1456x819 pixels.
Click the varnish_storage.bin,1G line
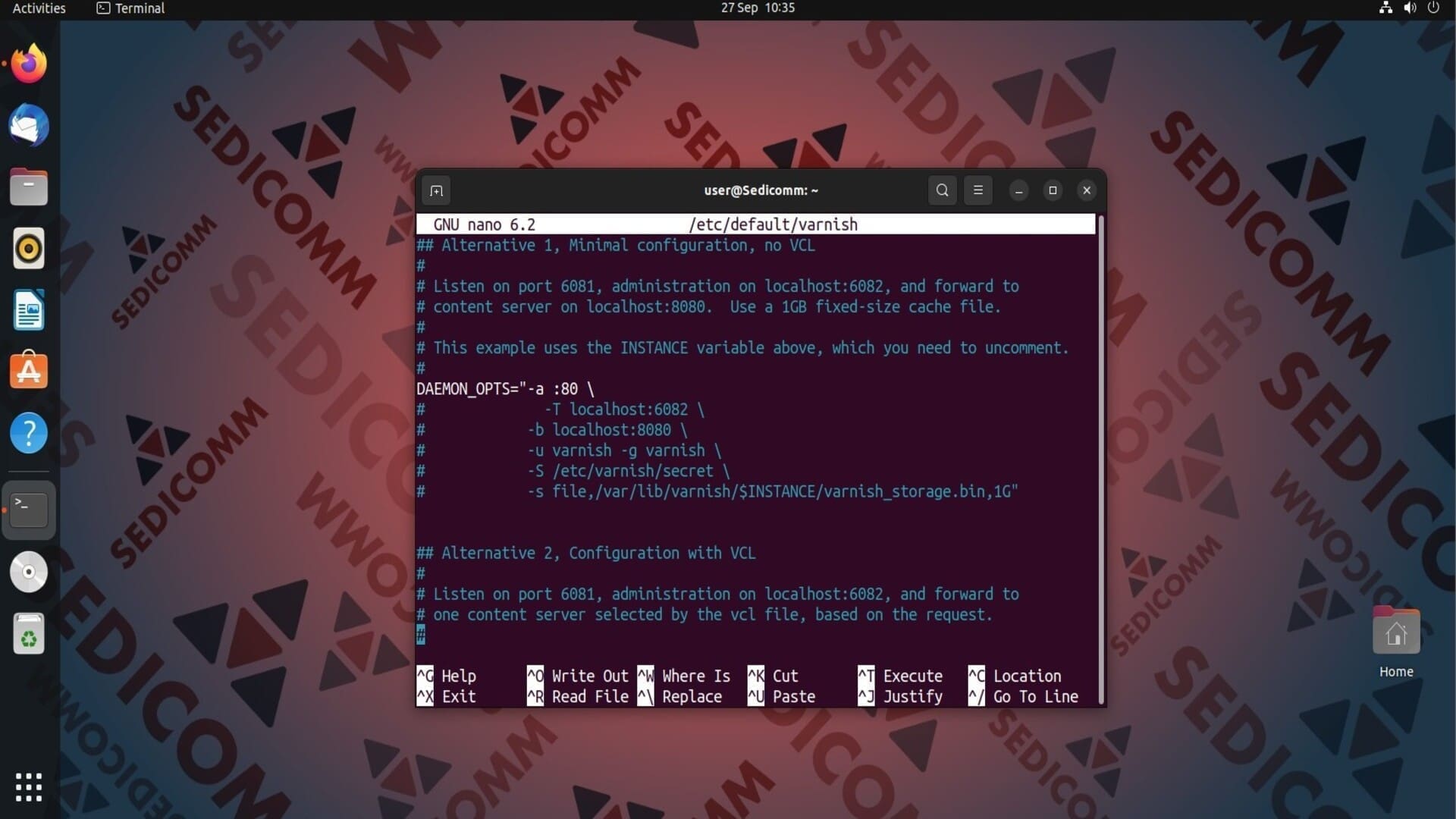pyautogui.click(x=717, y=491)
